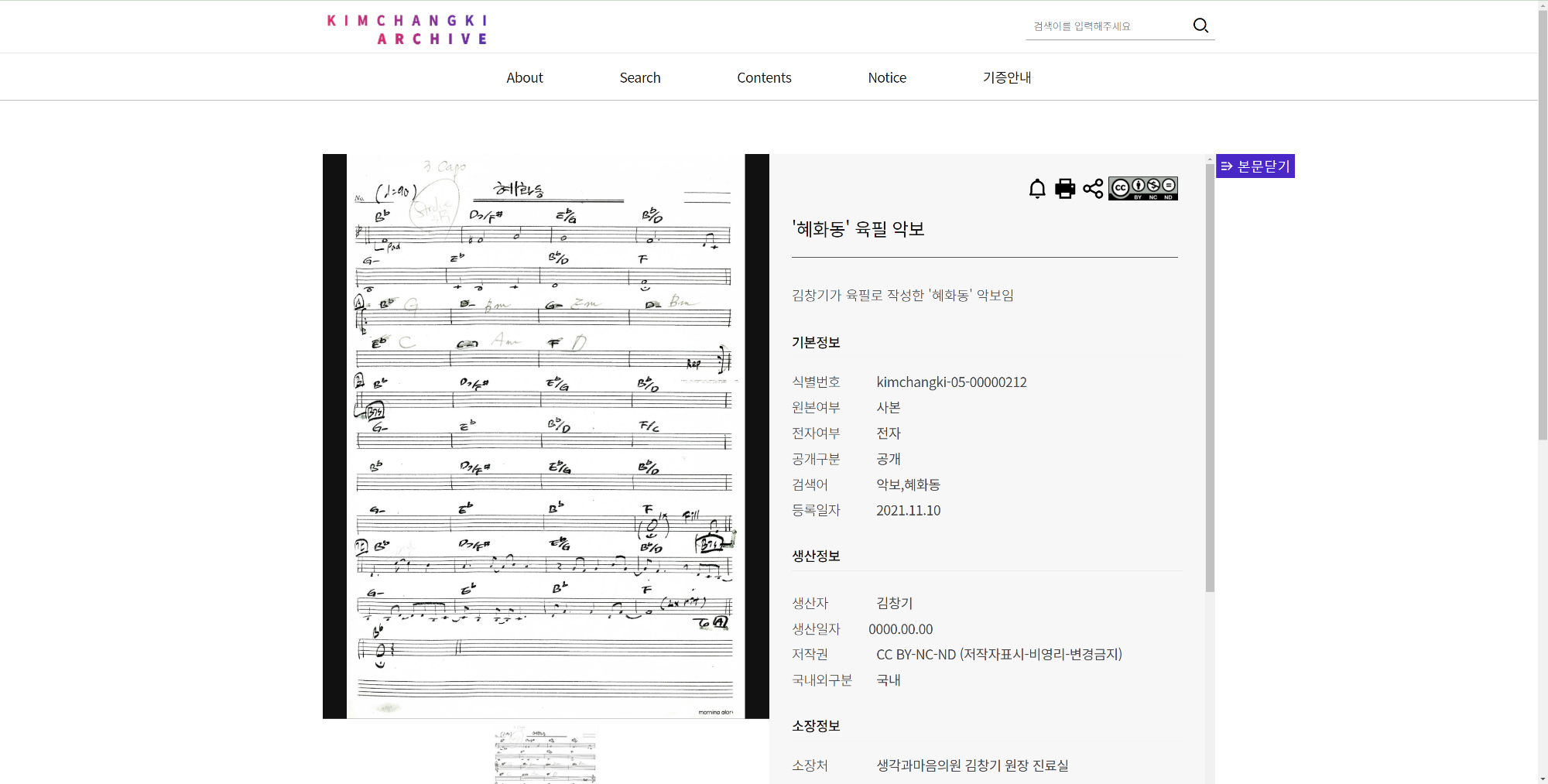Viewport: 1548px width, 784px height.
Task: Click the info panel's vertical scrollbar thumb
Action: 1210,378
